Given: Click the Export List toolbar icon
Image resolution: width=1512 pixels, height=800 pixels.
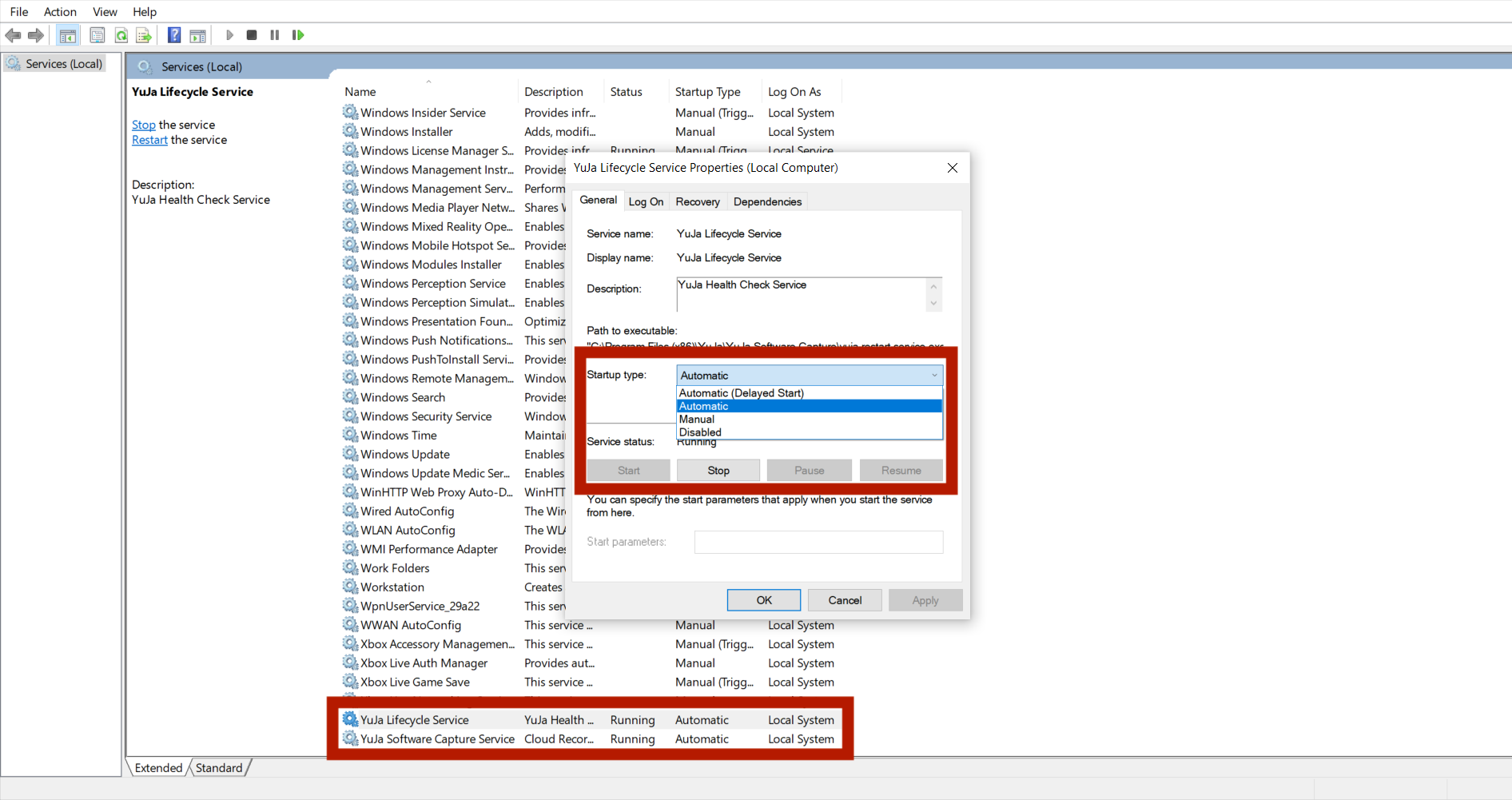Looking at the screenshot, I should coord(144,35).
